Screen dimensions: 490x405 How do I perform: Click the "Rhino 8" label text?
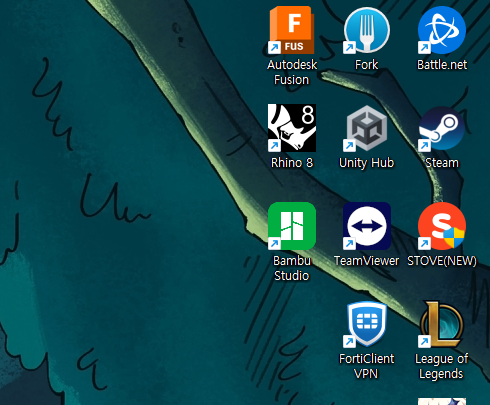pyautogui.click(x=292, y=163)
